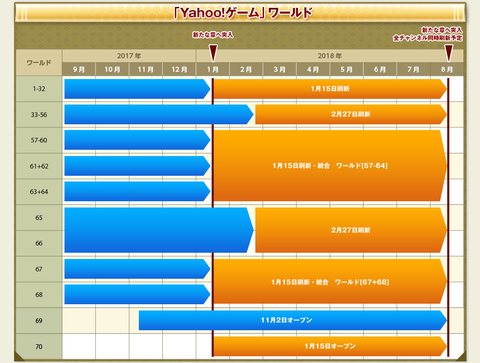Viewport: 480px width, 363px height.
Task: Click the orange bar labeled ワールド[57-64]
Action: (330, 166)
